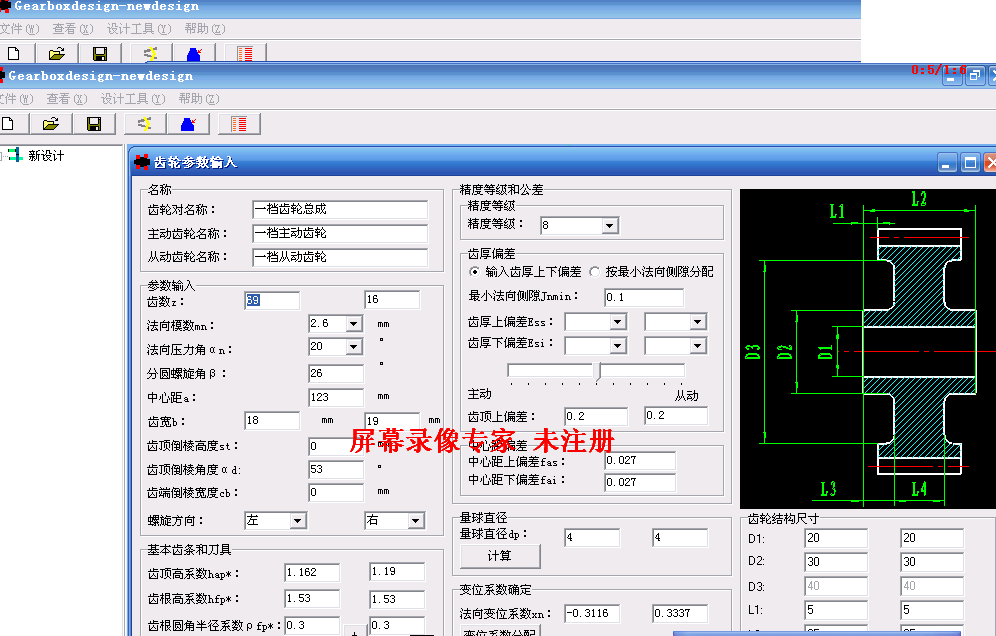Open 查看 menu in front window

click(67, 98)
